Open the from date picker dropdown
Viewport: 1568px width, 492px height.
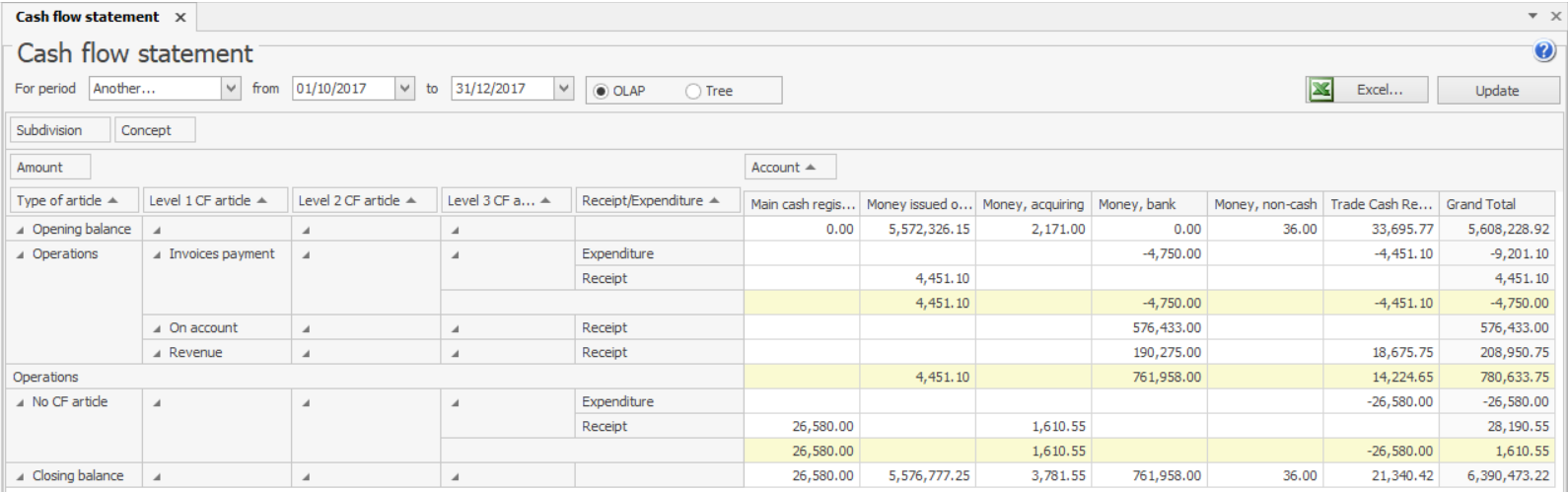click(x=404, y=89)
